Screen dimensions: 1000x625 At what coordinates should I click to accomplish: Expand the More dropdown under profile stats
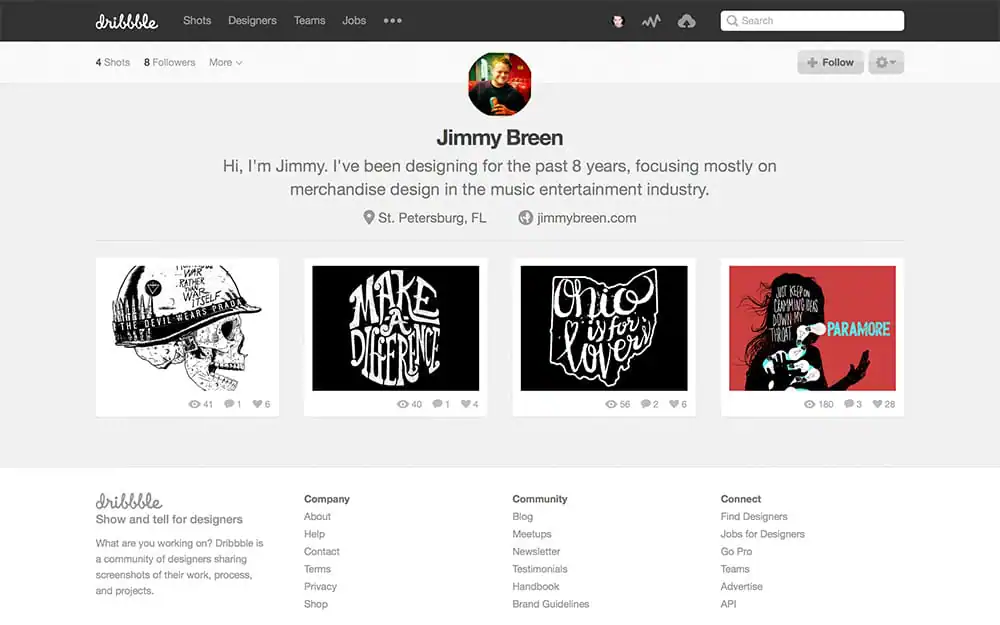click(226, 62)
